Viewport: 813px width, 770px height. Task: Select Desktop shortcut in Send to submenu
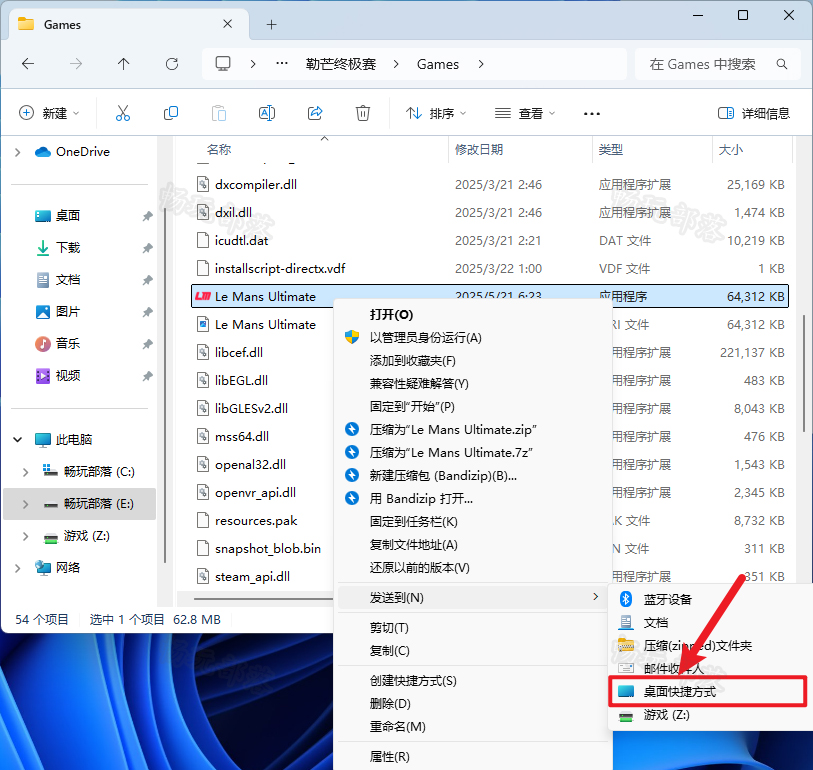[707, 691]
